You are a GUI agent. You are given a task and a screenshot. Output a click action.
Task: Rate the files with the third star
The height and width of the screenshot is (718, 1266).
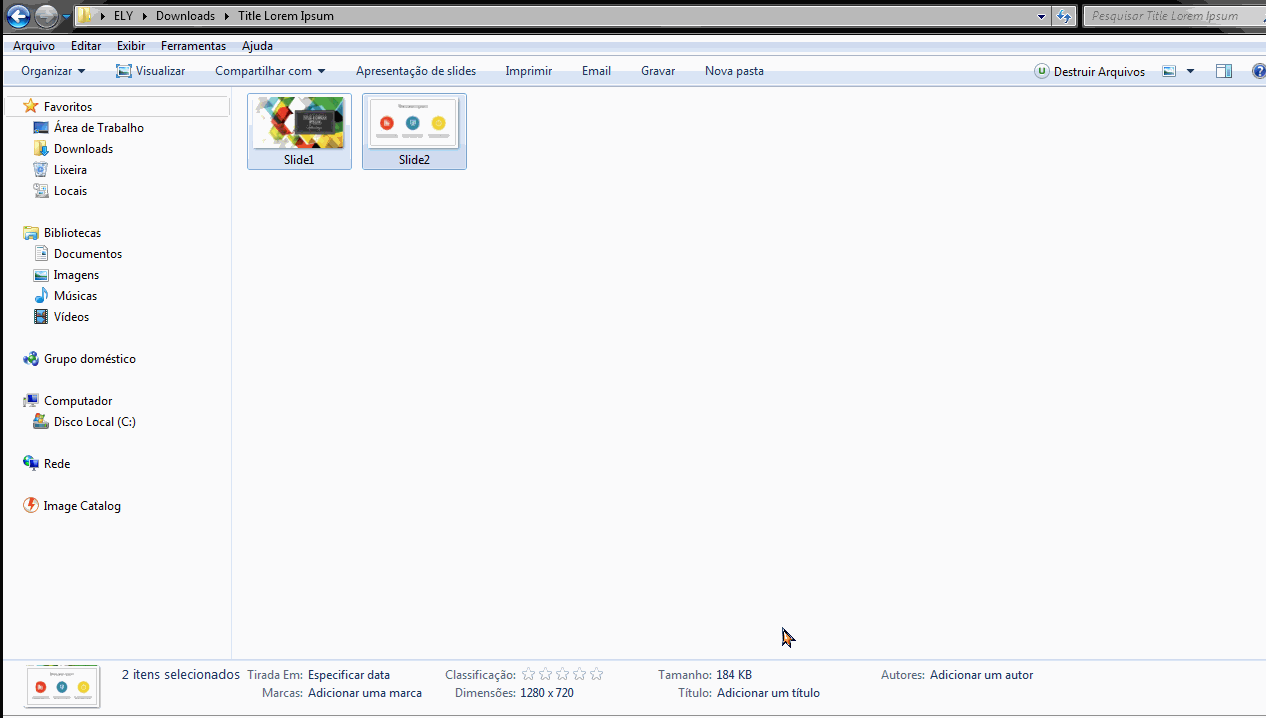click(x=562, y=674)
